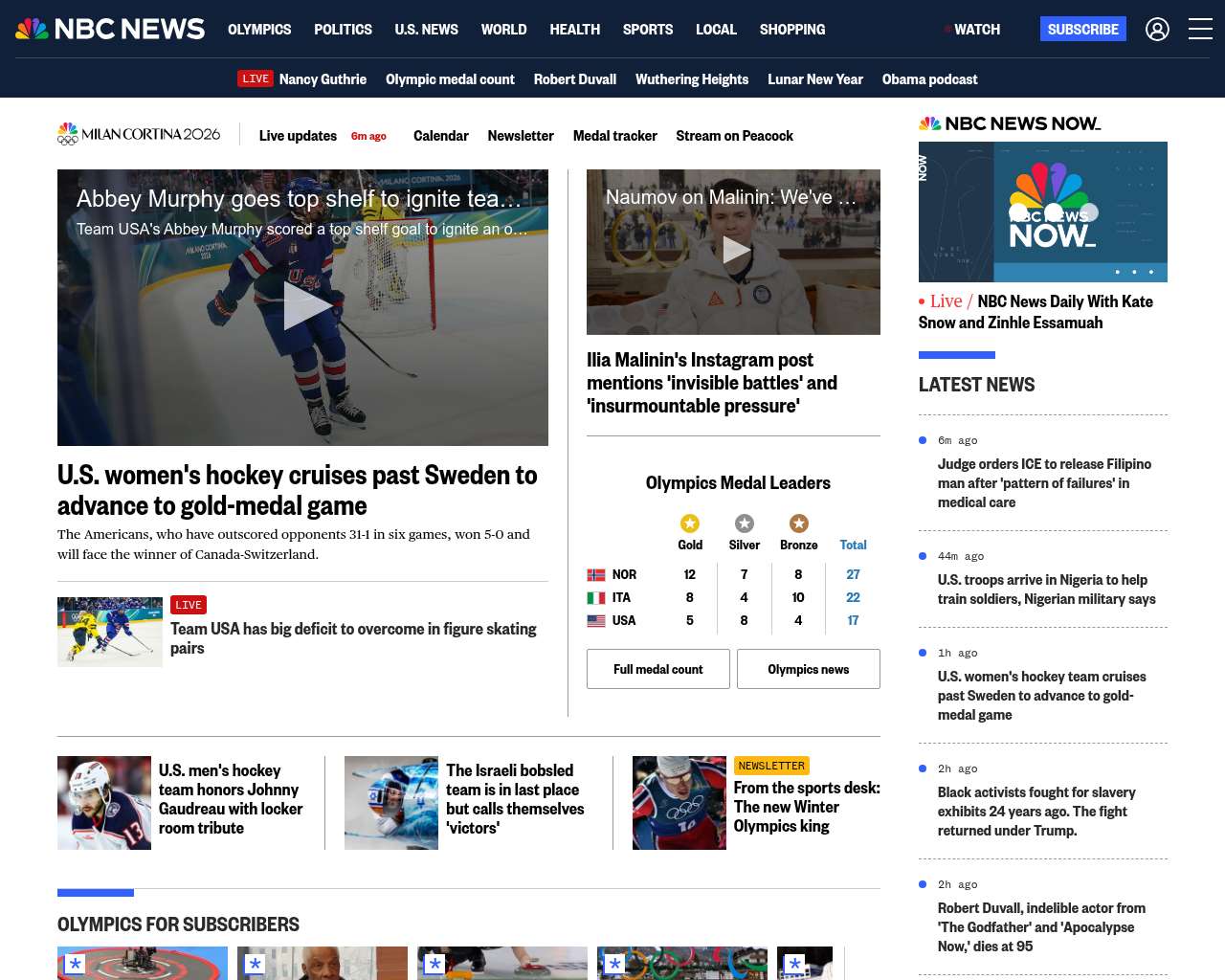Screen dimensions: 1225x980
Task: Open the new Winter Olympics king story
Action: 807,807
